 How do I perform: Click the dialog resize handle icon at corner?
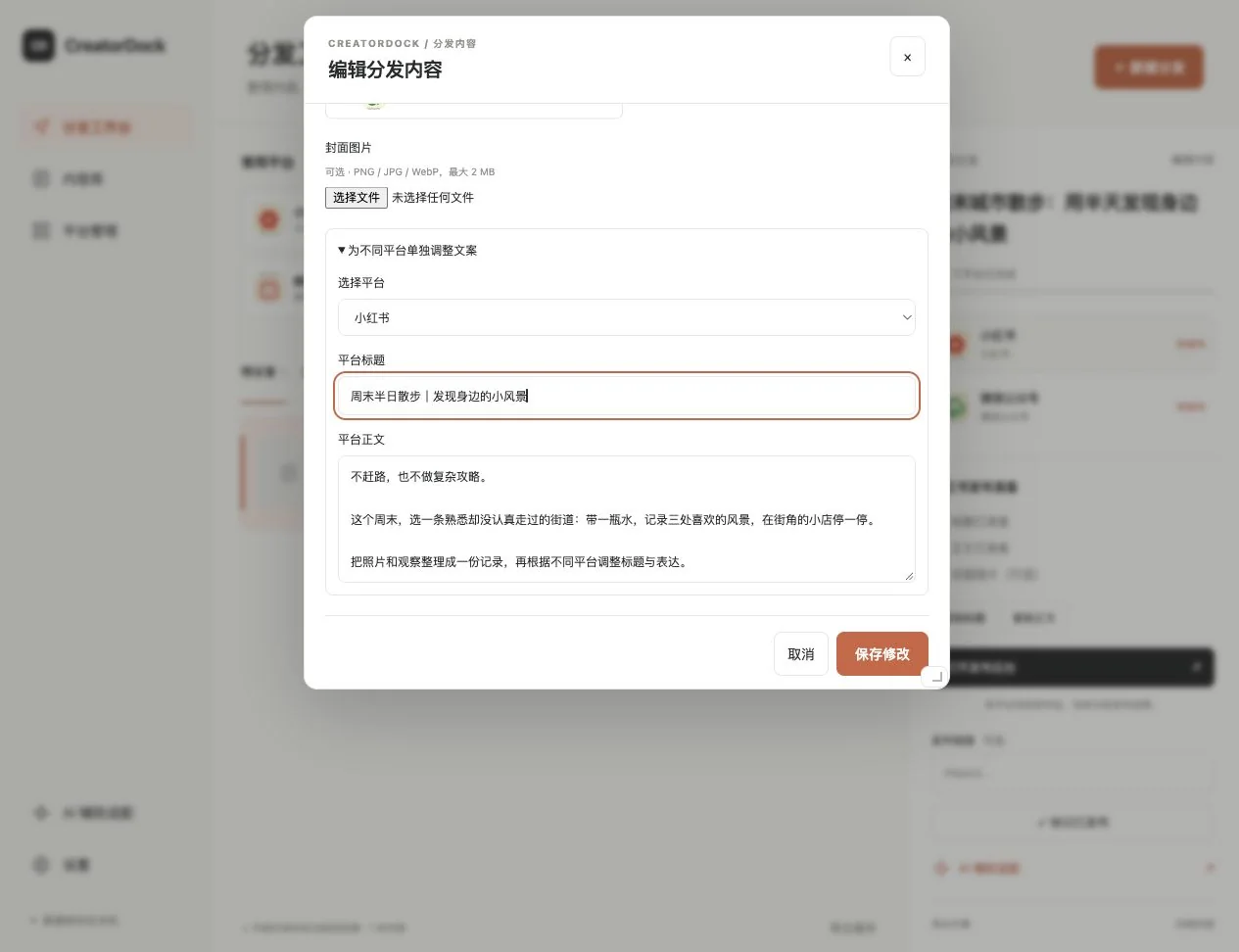[x=936, y=676]
